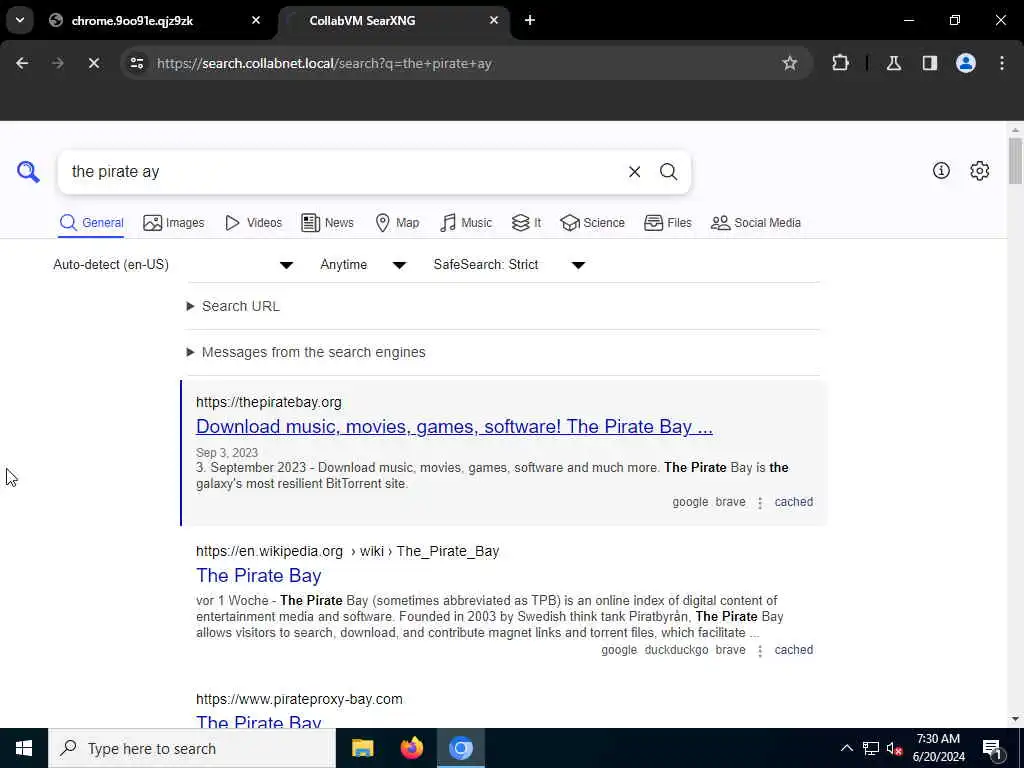Open the Windows Start menu
This screenshot has width=1024, height=768.
point(24,748)
